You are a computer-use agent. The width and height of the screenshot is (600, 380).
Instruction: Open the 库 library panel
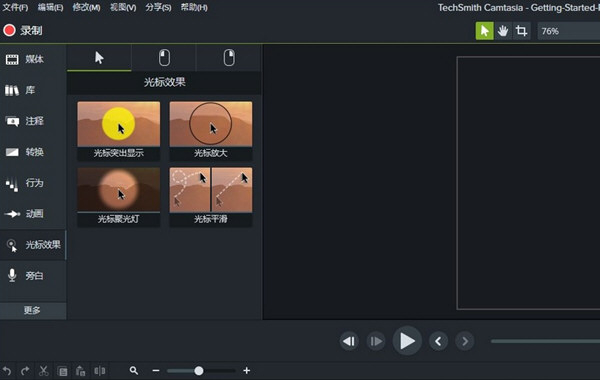point(33,90)
